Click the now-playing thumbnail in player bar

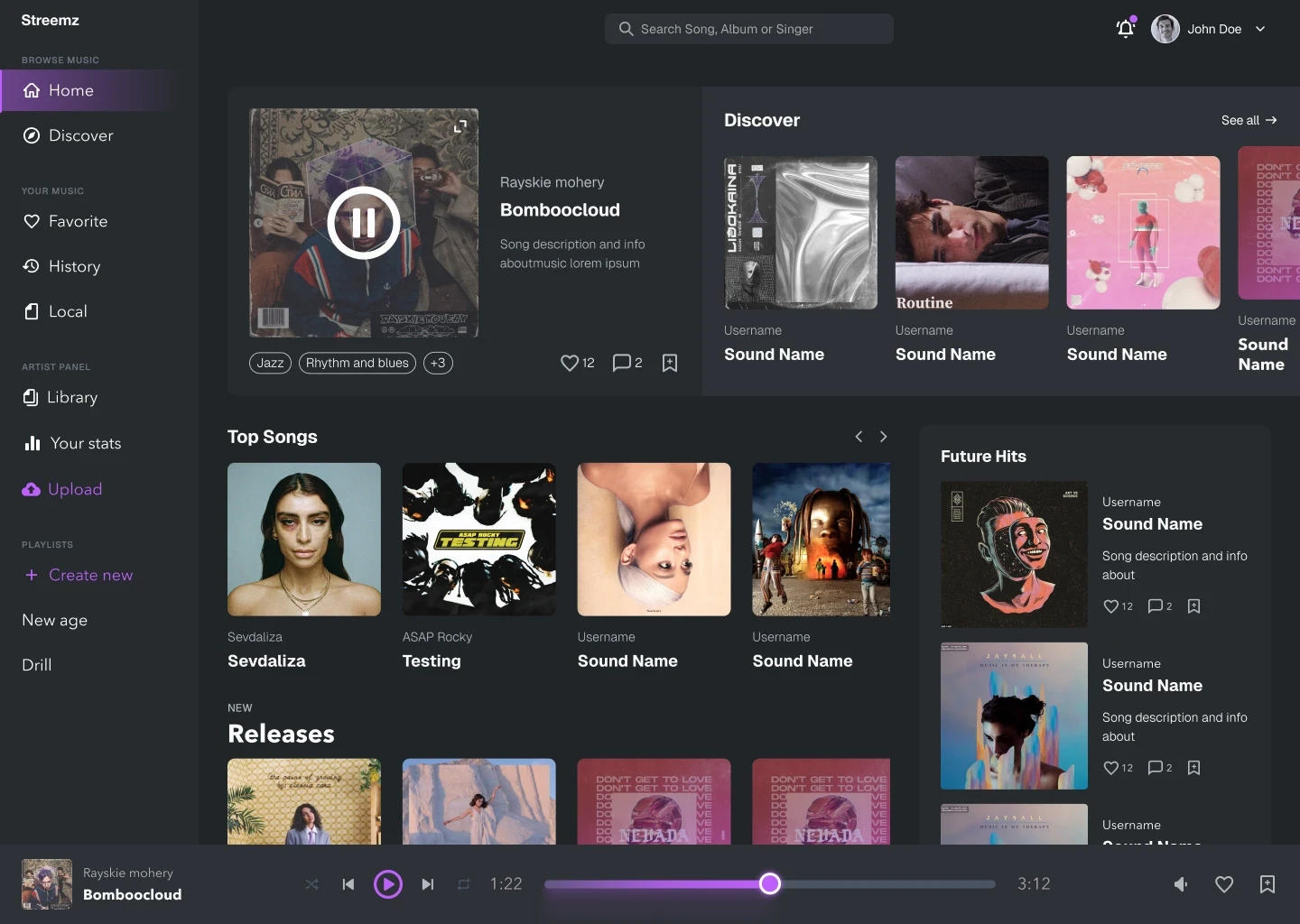[47, 884]
